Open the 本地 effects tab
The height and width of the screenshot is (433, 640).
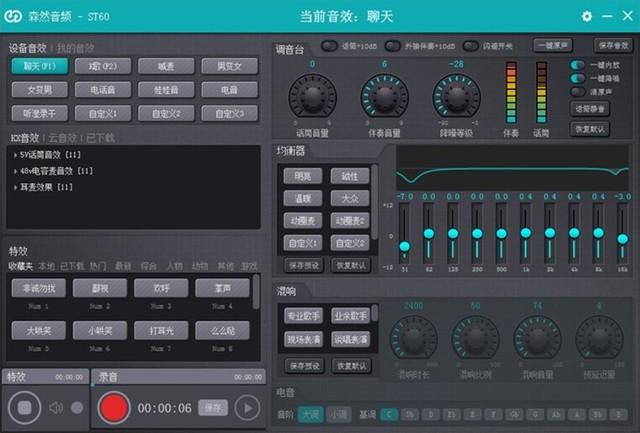[47, 266]
